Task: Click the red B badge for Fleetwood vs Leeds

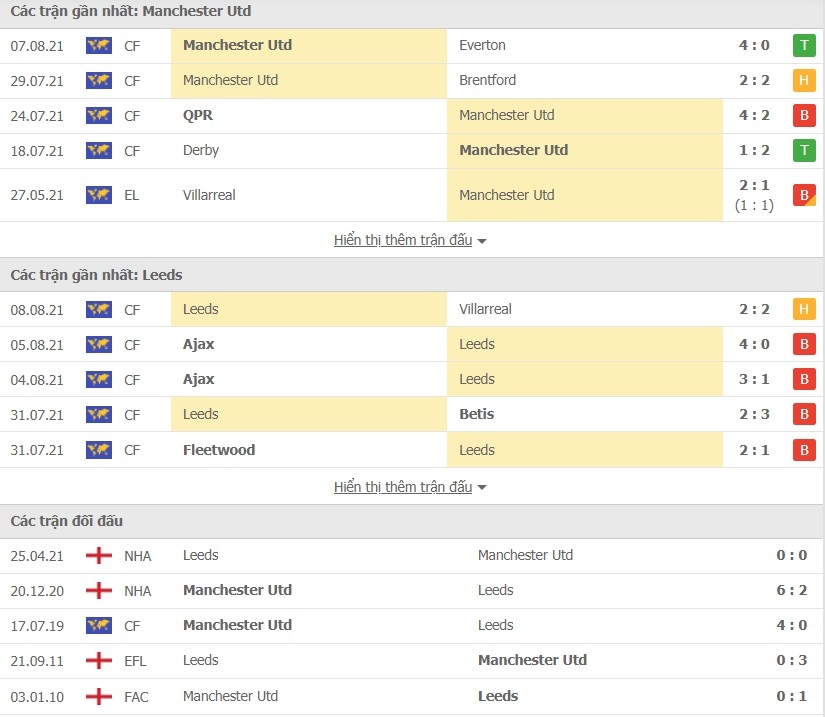Action: [804, 450]
